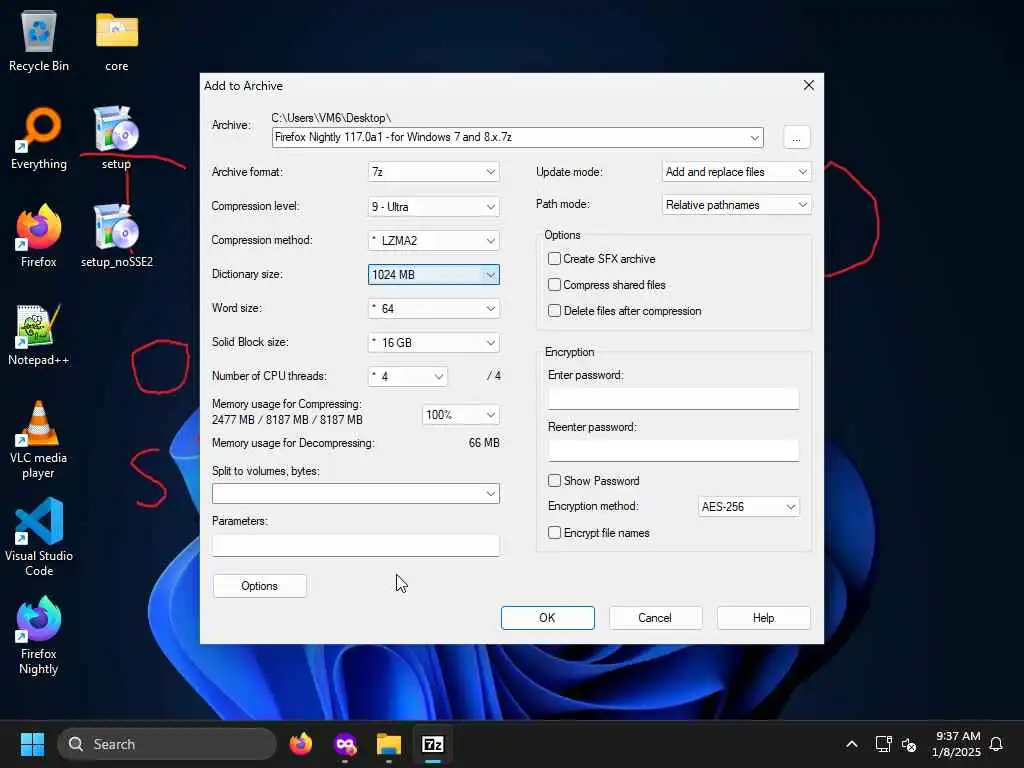1024x768 pixels.
Task: Enable Create SFX archive
Action: (554, 259)
